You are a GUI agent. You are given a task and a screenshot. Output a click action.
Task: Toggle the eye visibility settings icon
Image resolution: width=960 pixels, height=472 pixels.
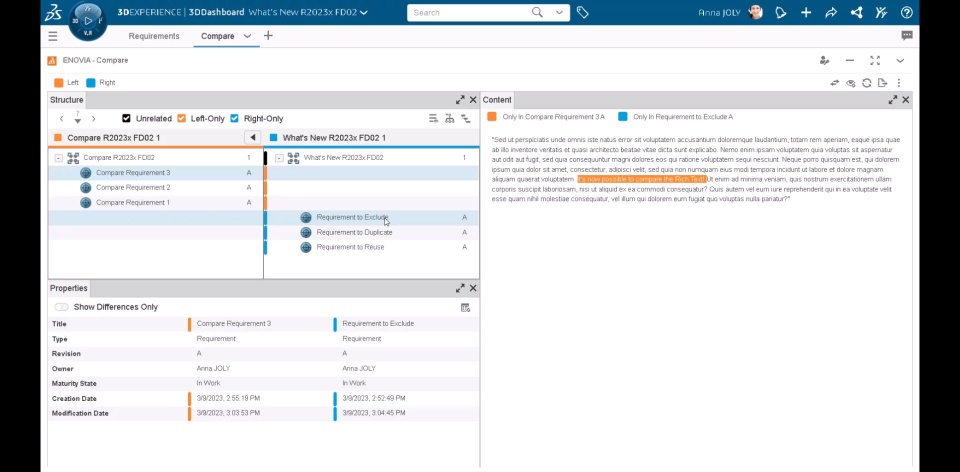850,83
